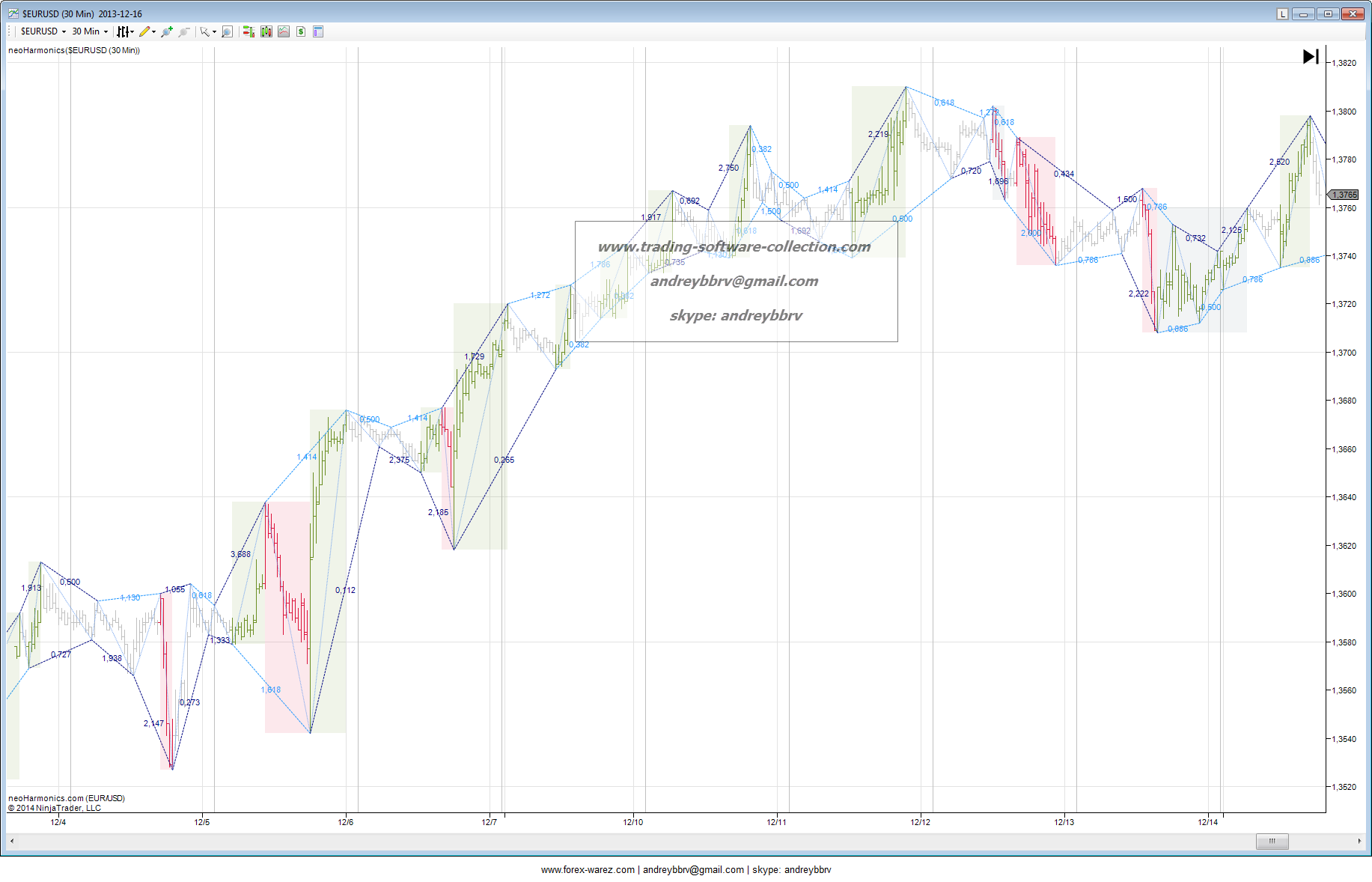Toggle the L link button in title bar
The height and width of the screenshot is (882, 1372).
pyautogui.click(x=1282, y=13)
